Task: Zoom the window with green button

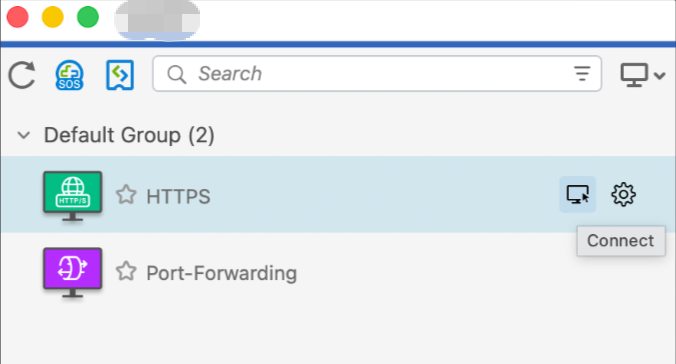Action: 88,17
